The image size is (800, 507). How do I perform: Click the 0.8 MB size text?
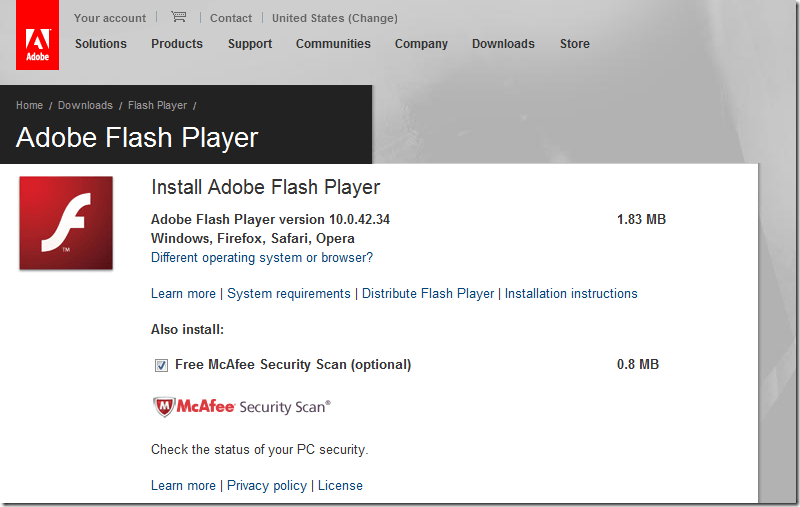pyautogui.click(x=638, y=364)
